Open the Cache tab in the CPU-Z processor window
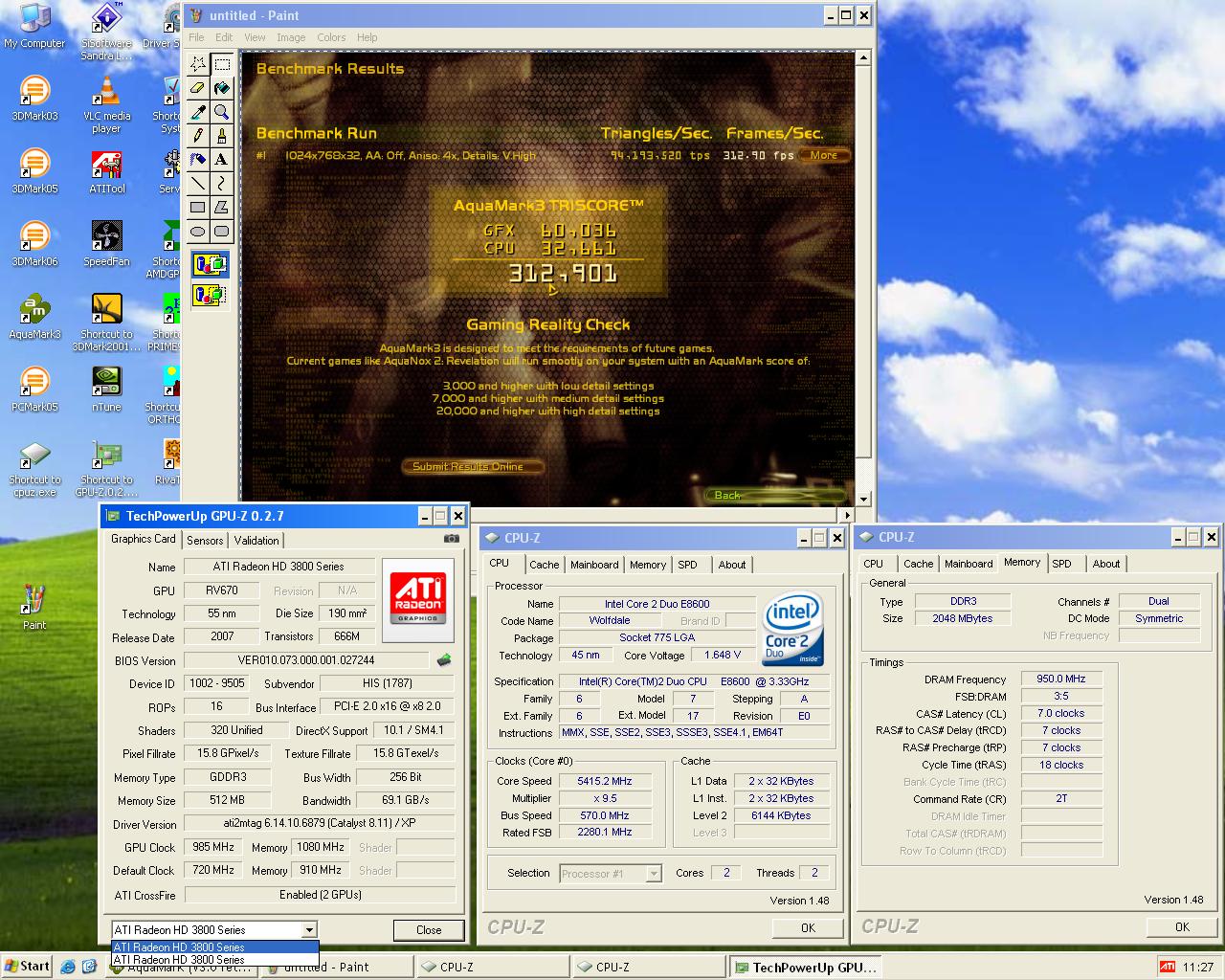The width and height of the screenshot is (1225, 980). (x=544, y=565)
